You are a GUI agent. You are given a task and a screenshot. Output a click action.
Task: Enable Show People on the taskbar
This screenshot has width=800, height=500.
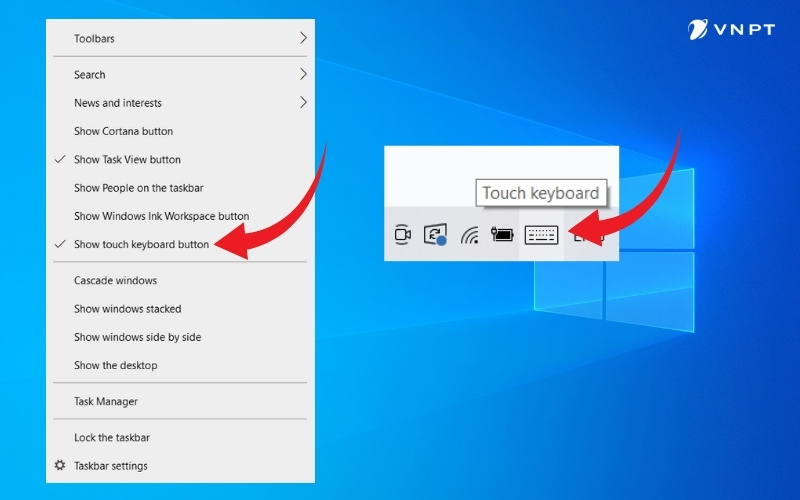pos(138,188)
